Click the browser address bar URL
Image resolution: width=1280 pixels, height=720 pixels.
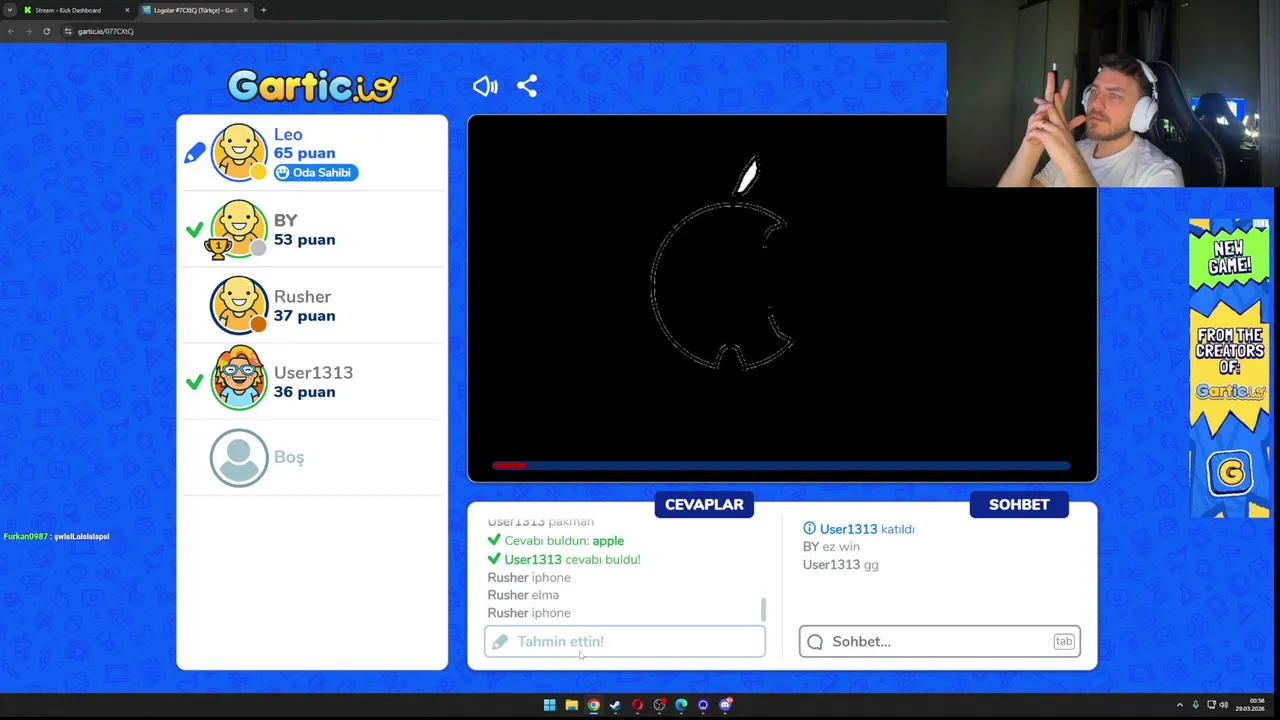coord(106,31)
